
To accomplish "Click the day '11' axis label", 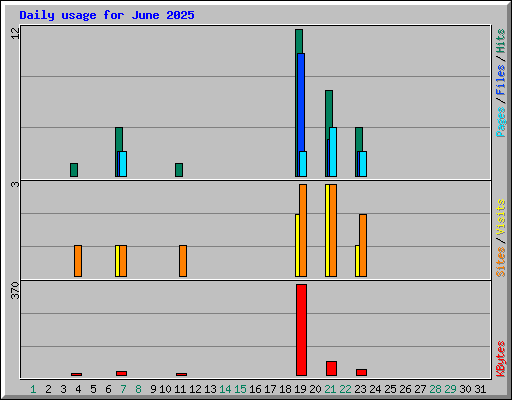I will pyautogui.click(x=180, y=389).
